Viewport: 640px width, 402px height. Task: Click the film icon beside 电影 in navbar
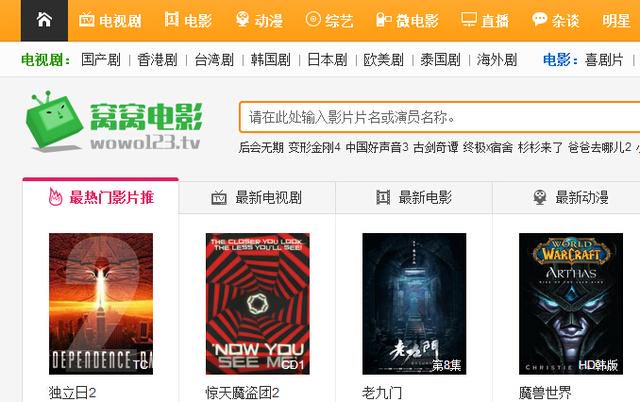coord(171,19)
